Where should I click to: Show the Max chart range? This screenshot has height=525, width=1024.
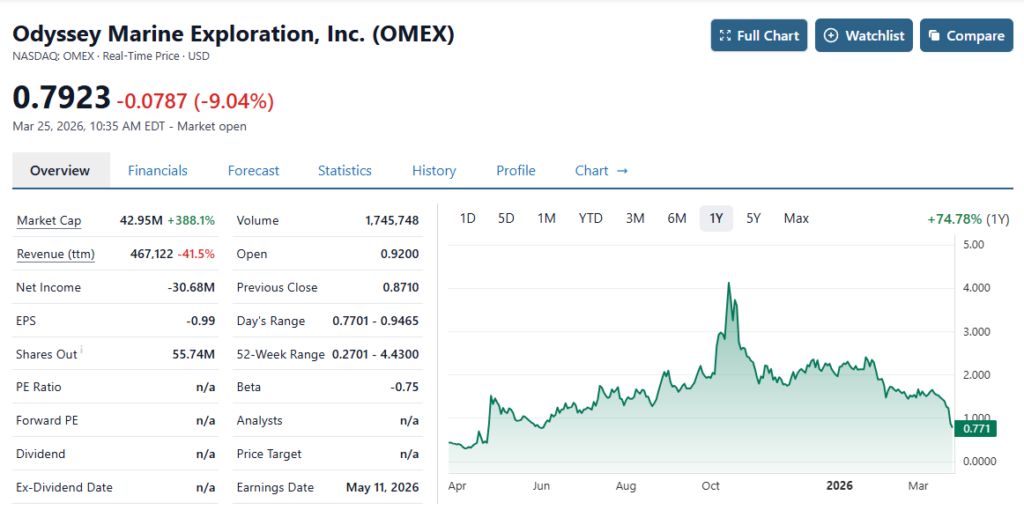[796, 218]
